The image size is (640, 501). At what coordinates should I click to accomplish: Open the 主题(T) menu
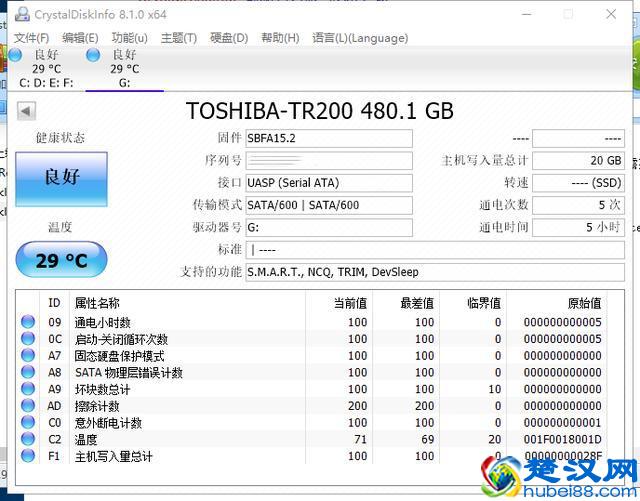tap(179, 38)
